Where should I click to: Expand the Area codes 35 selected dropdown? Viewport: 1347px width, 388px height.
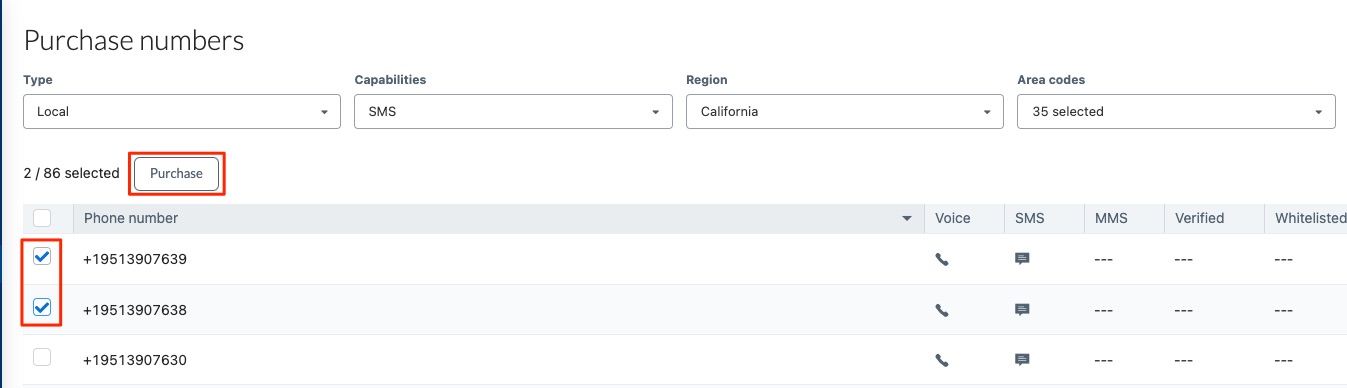tap(1176, 112)
